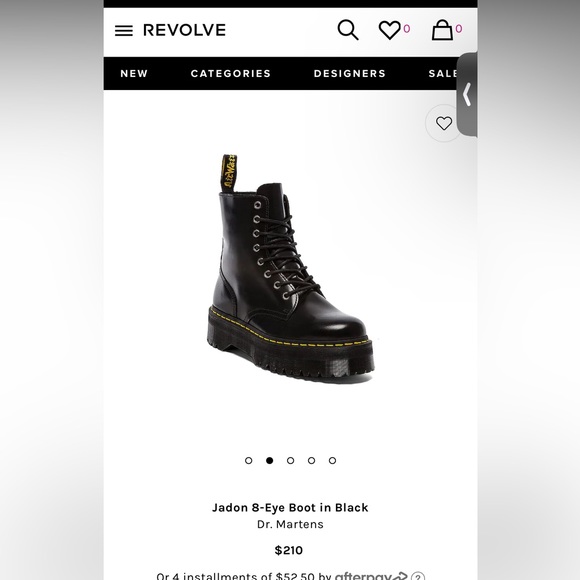The width and height of the screenshot is (580, 580).
Task: Open the shopping bag icon
Action: coord(442,30)
